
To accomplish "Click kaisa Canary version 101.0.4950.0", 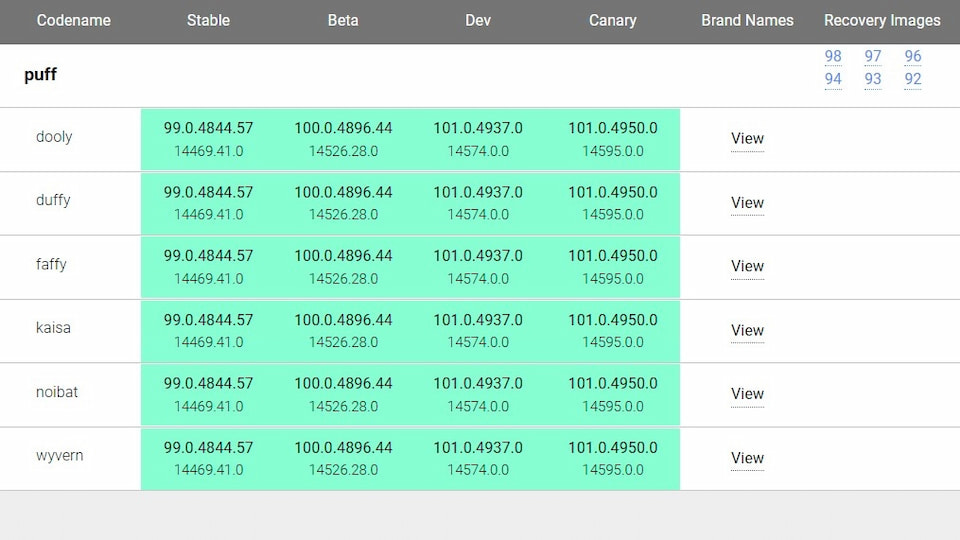I will click(612, 320).
